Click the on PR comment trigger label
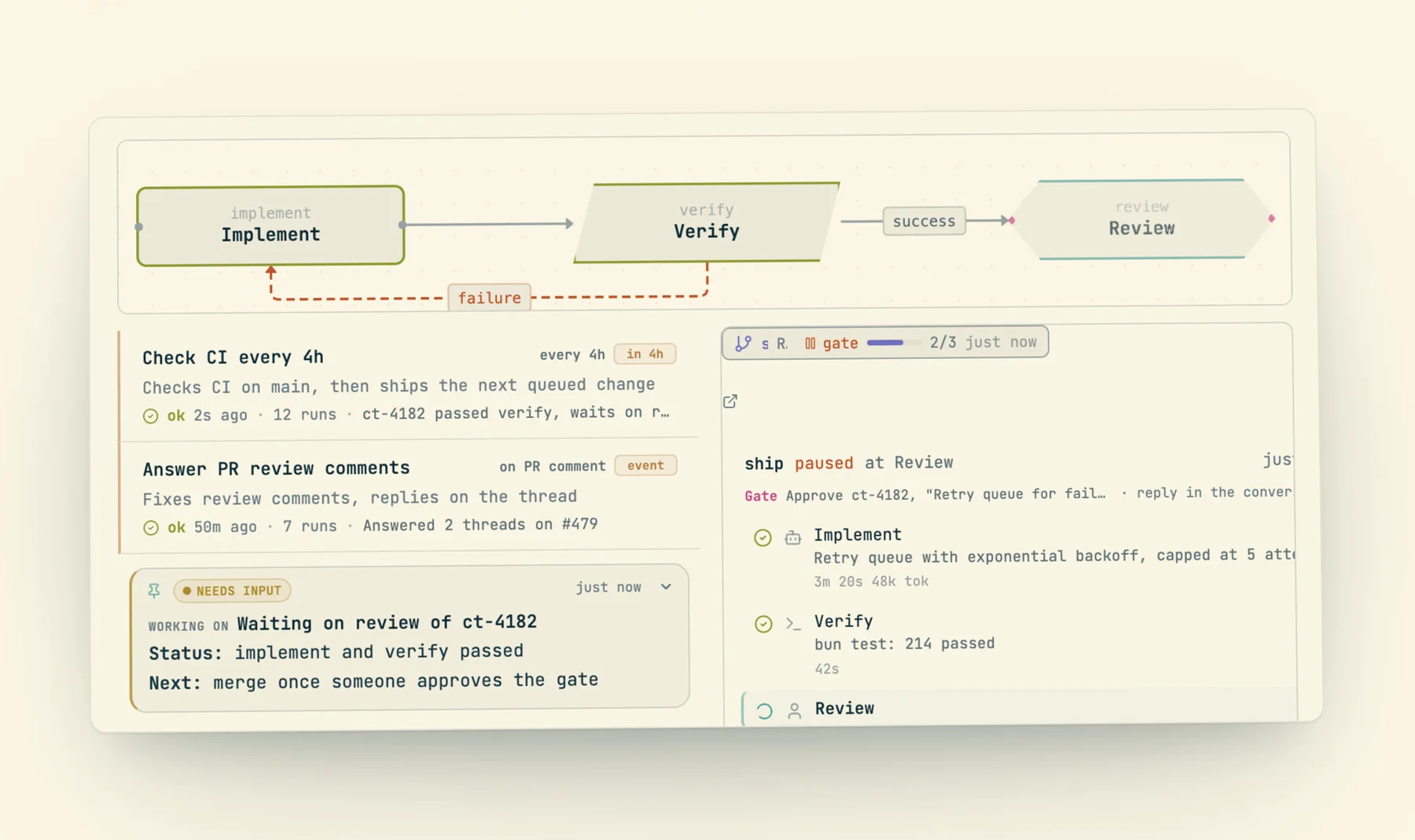Image resolution: width=1415 pixels, height=840 pixels. (552, 466)
